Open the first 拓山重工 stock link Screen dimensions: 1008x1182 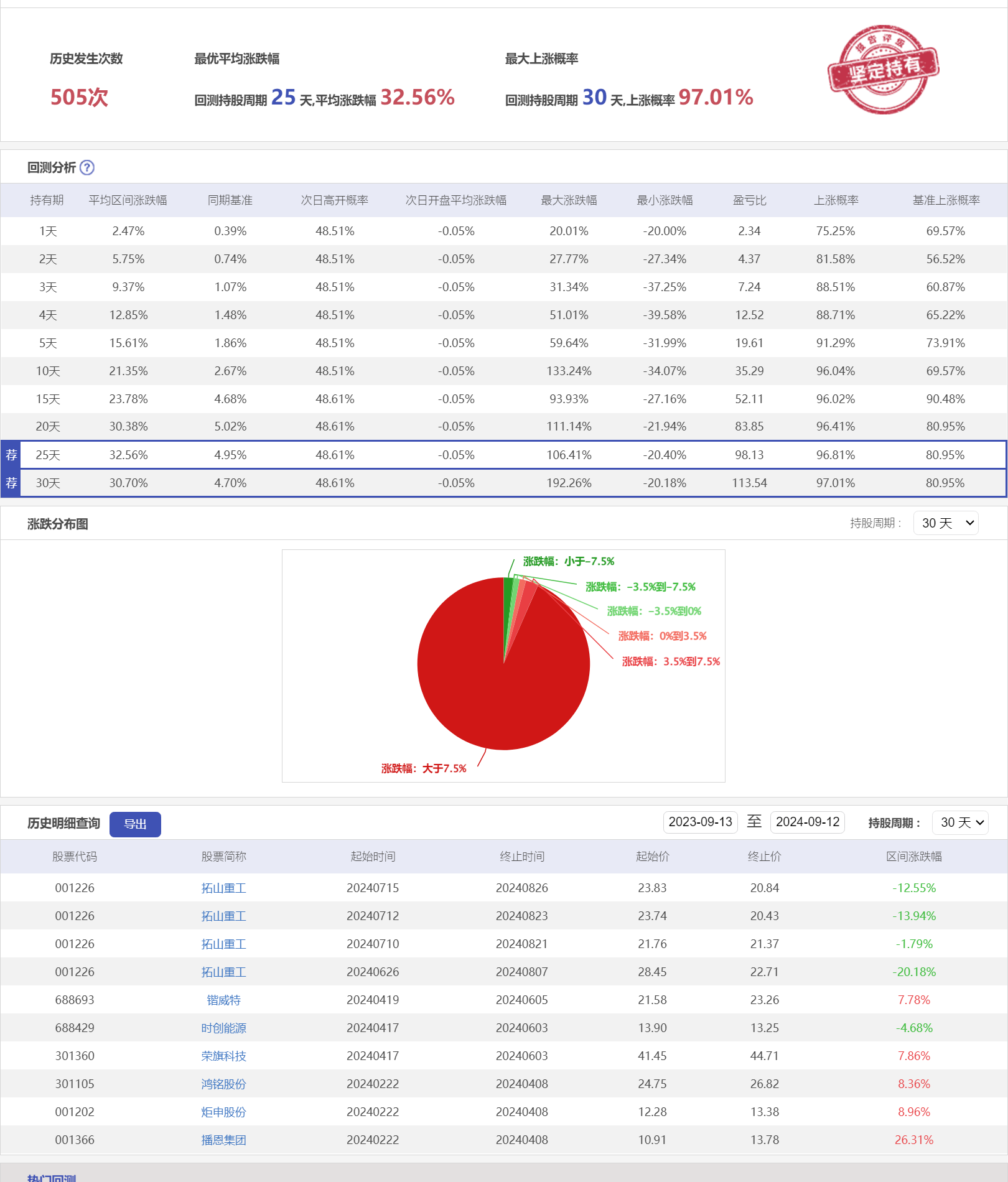[x=223, y=888]
